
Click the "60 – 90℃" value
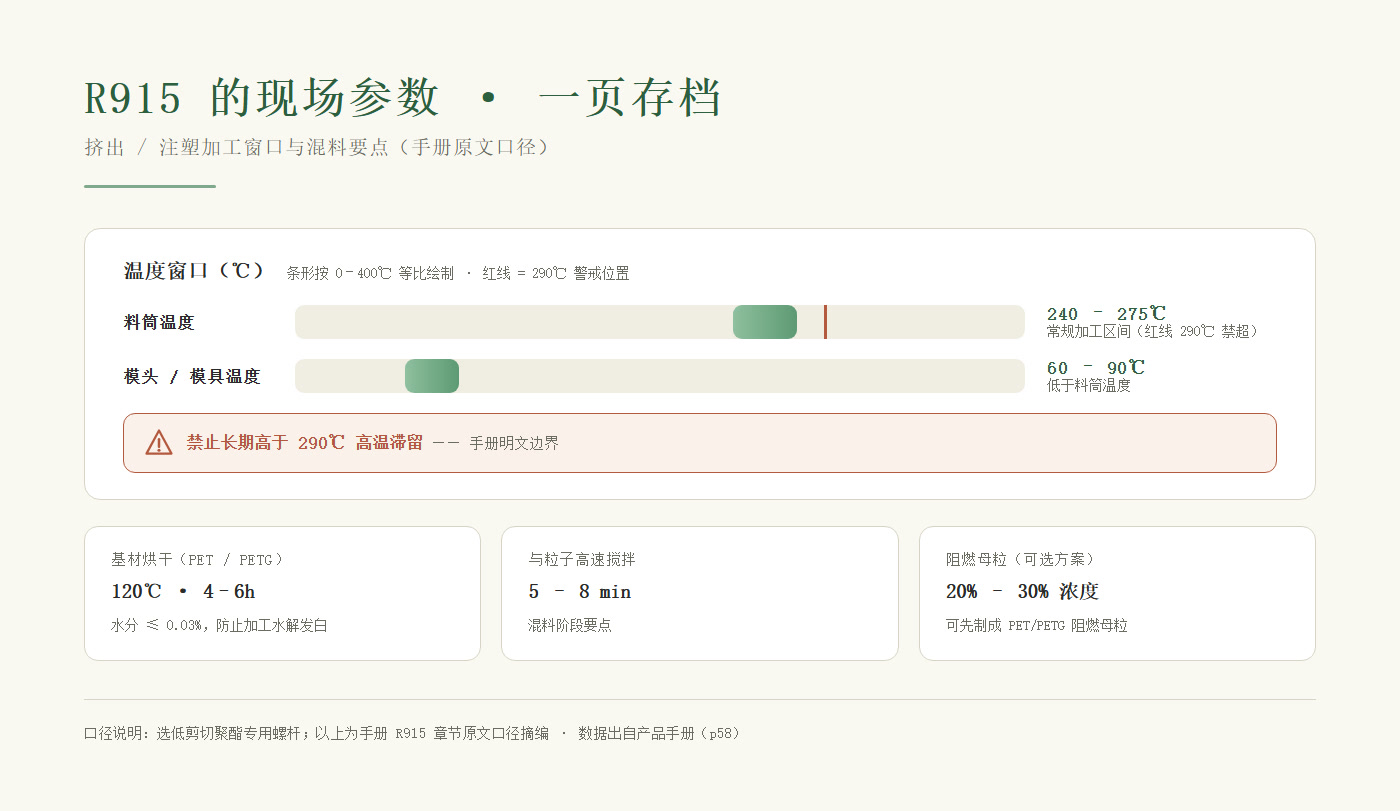point(1096,368)
